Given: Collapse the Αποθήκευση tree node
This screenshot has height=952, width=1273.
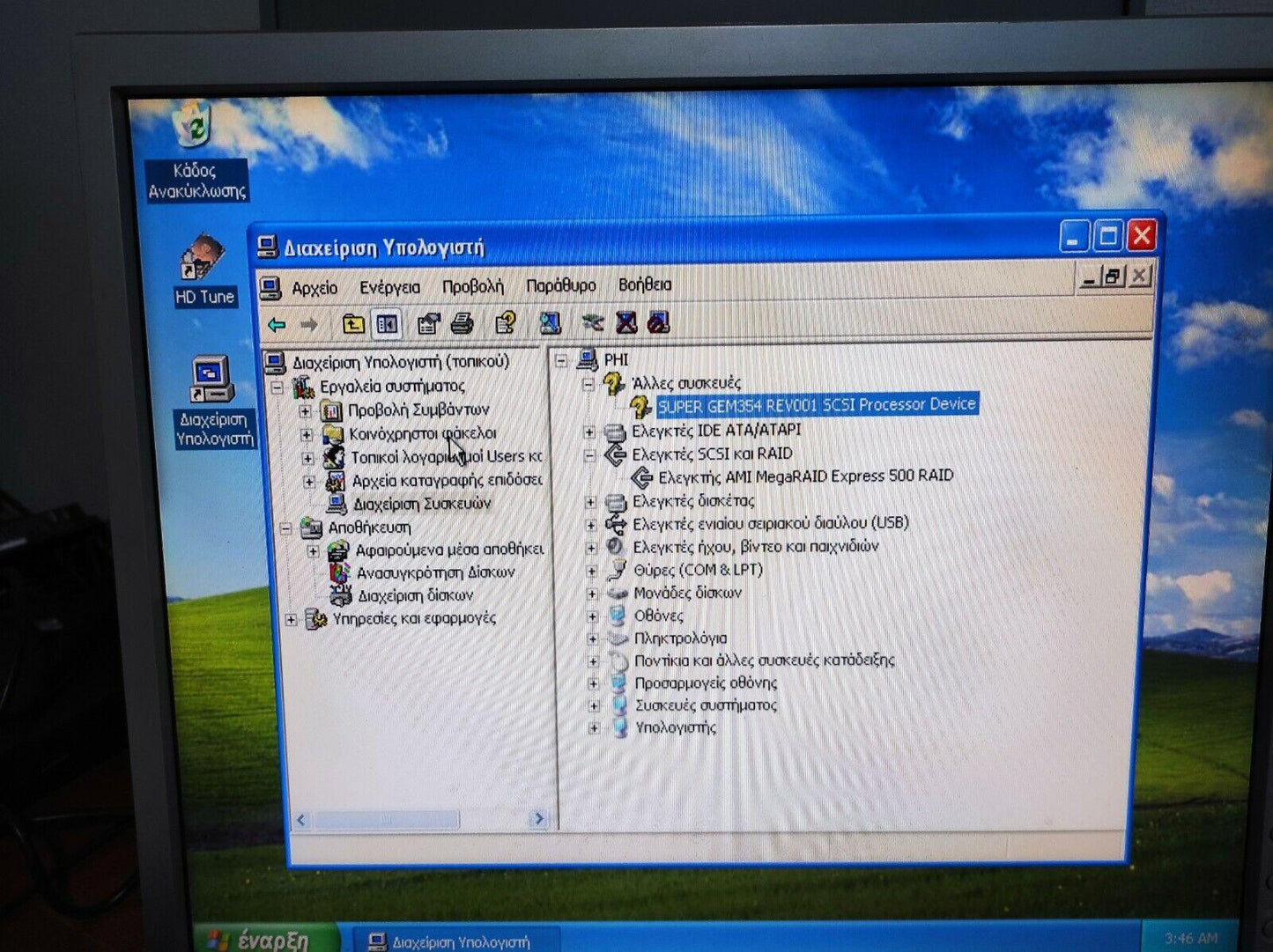Looking at the screenshot, I should pyautogui.click(x=285, y=528).
